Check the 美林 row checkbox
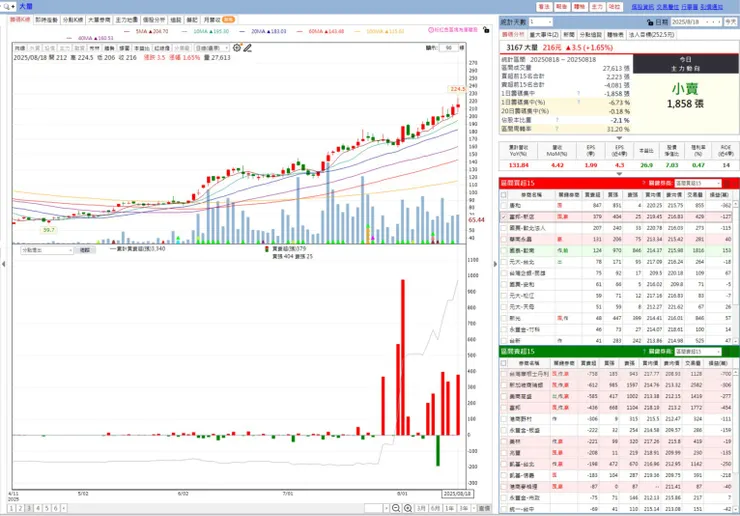 coord(504,441)
